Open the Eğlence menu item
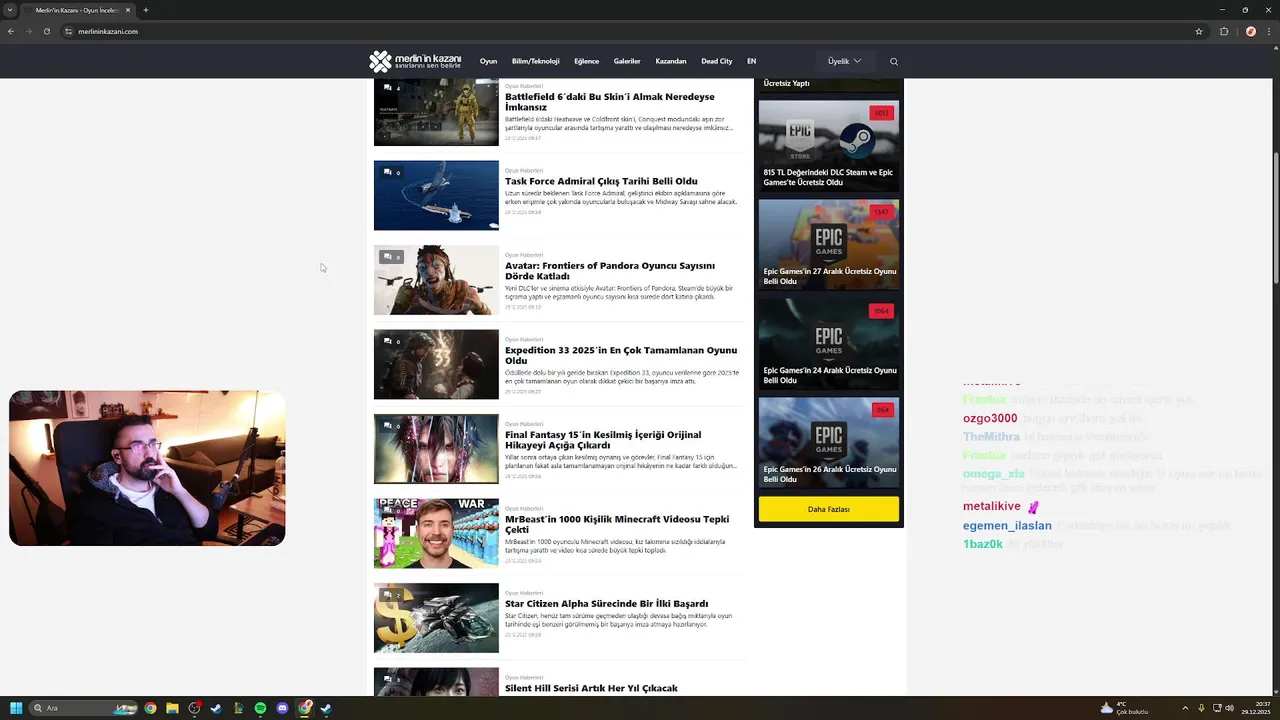Screen dimensions: 1280x720 (x=586, y=61)
